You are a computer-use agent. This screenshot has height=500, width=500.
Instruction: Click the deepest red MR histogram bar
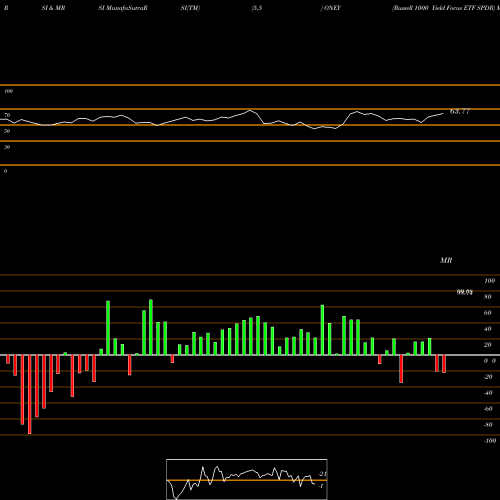pos(30,394)
